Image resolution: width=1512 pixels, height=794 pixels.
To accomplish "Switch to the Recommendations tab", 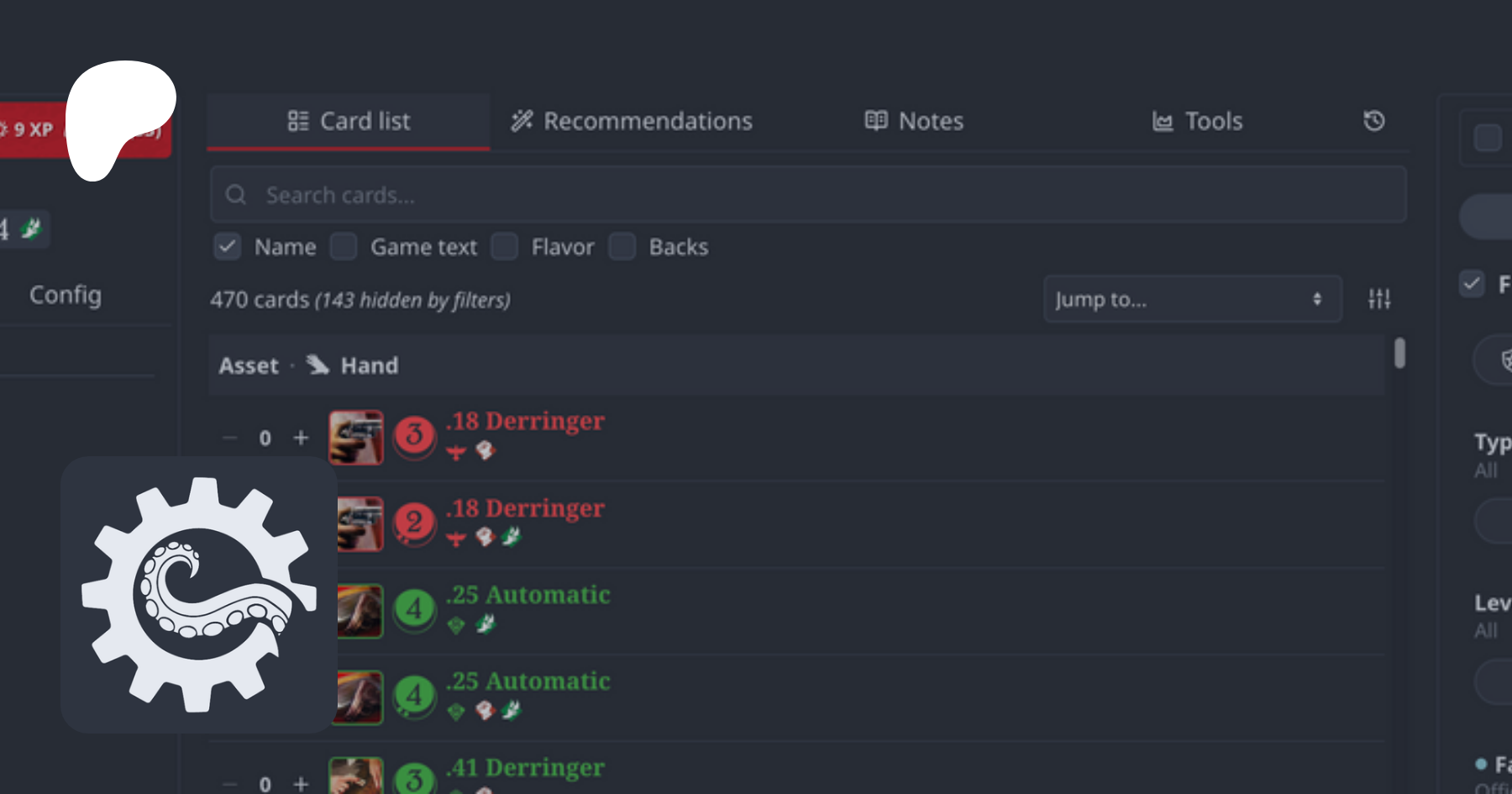I will [x=632, y=121].
